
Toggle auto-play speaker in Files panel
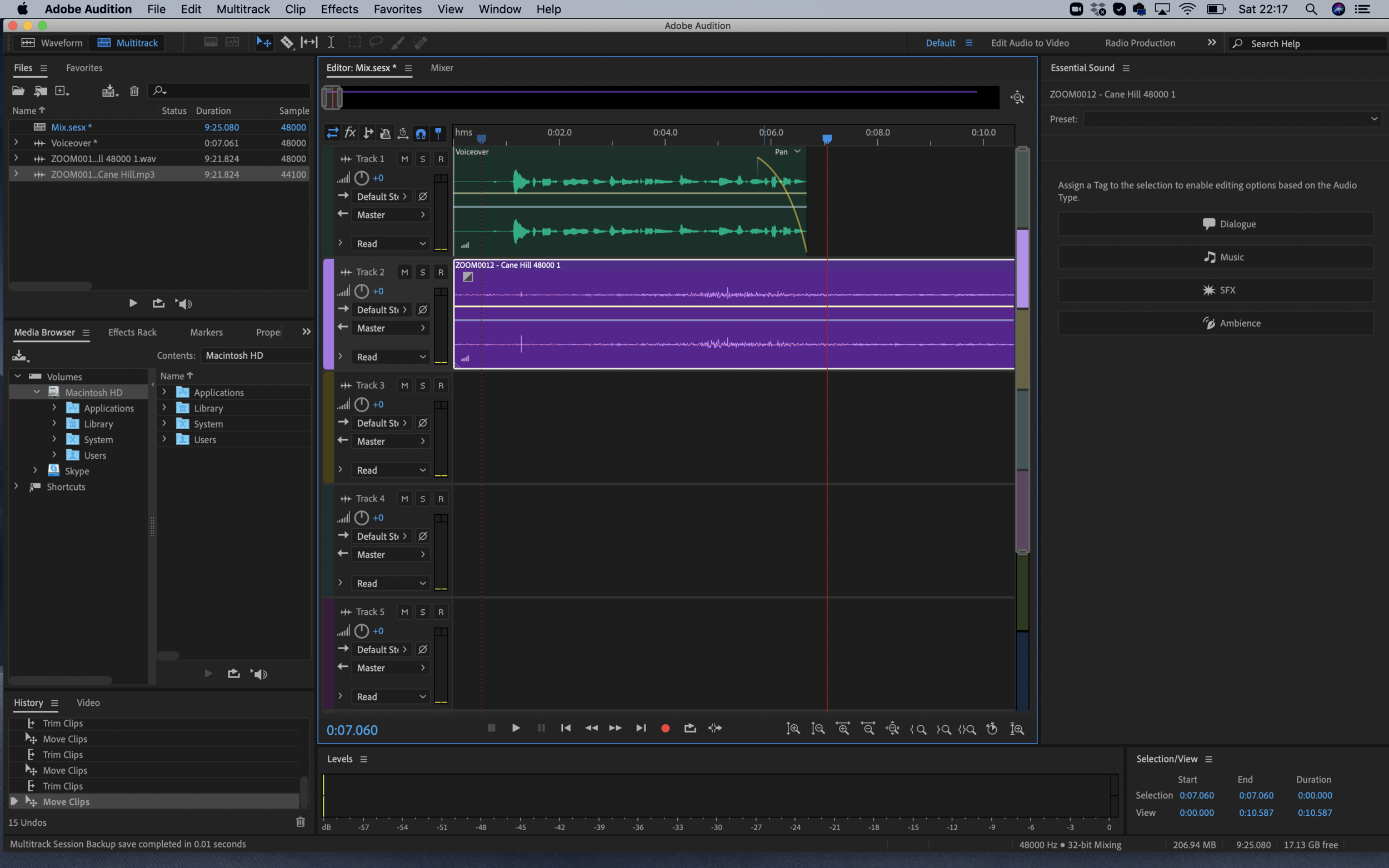click(184, 304)
